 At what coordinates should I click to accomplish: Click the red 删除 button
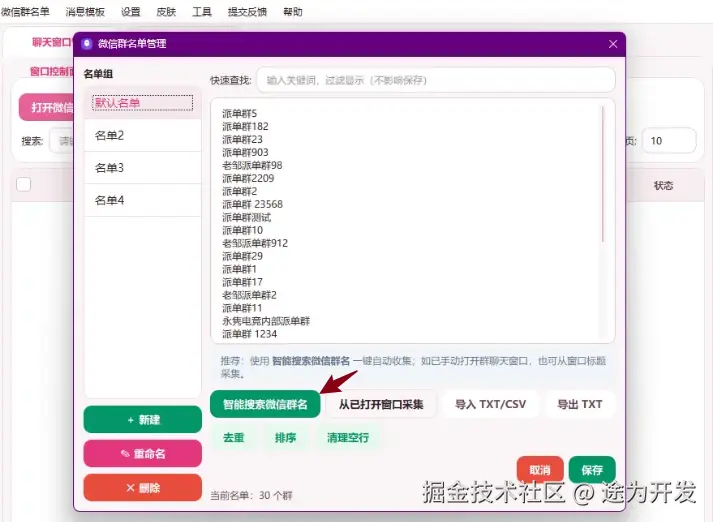pyautogui.click(x=143, y=487)
